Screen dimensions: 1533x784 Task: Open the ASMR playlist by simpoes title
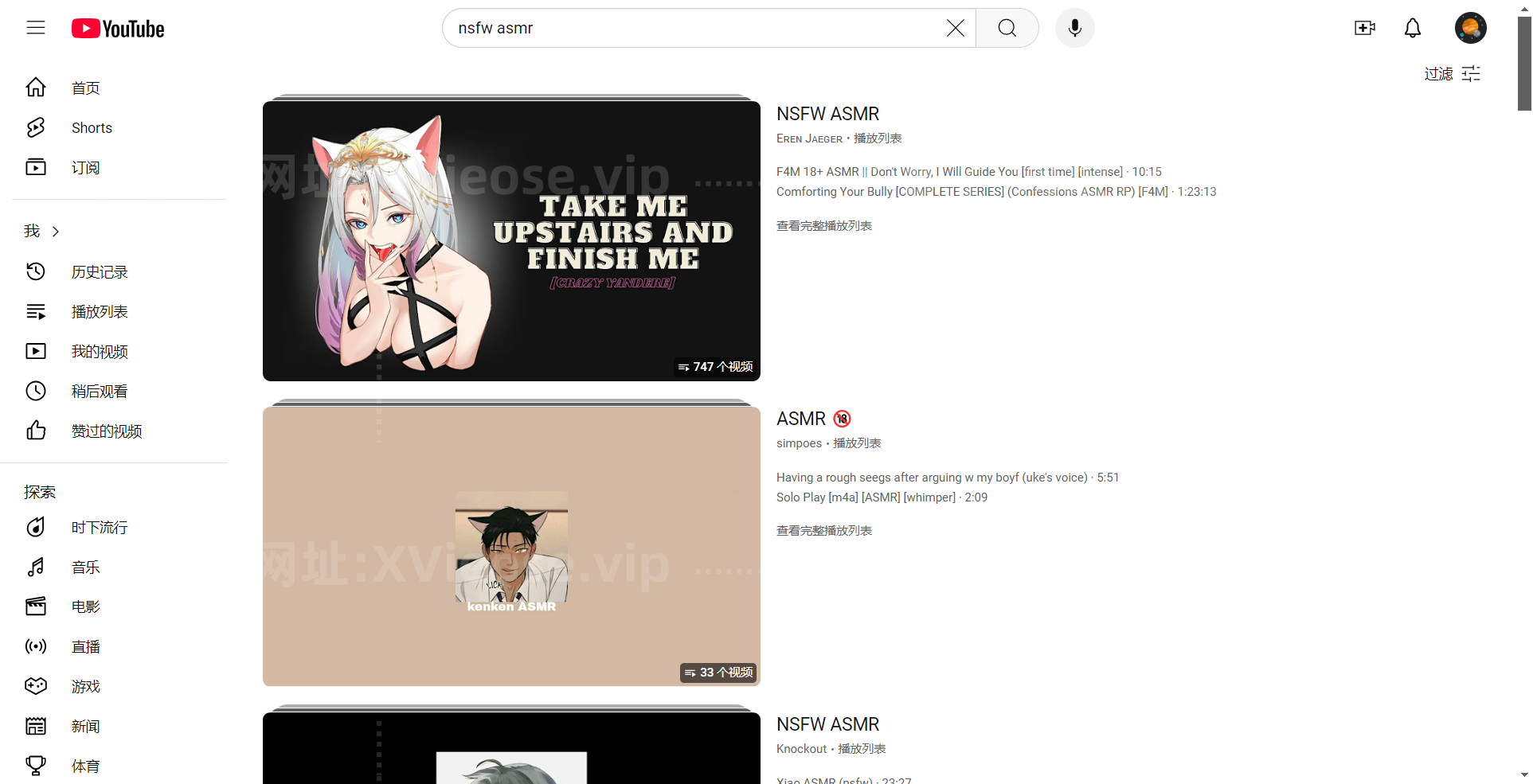814,419
